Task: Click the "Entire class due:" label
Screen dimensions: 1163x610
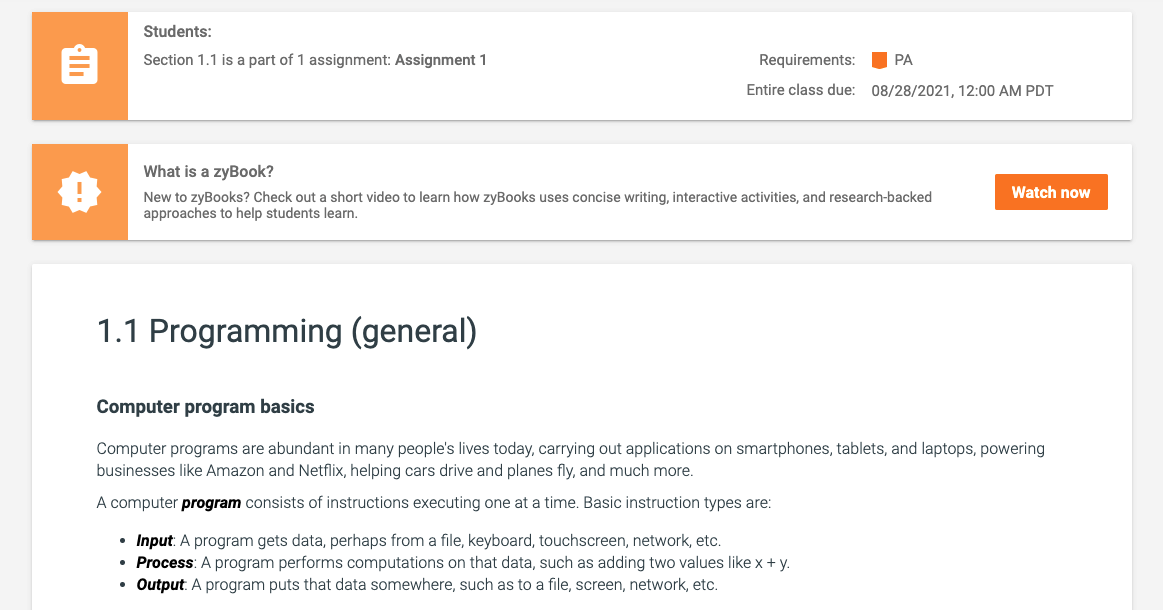Action: (800, 90)
